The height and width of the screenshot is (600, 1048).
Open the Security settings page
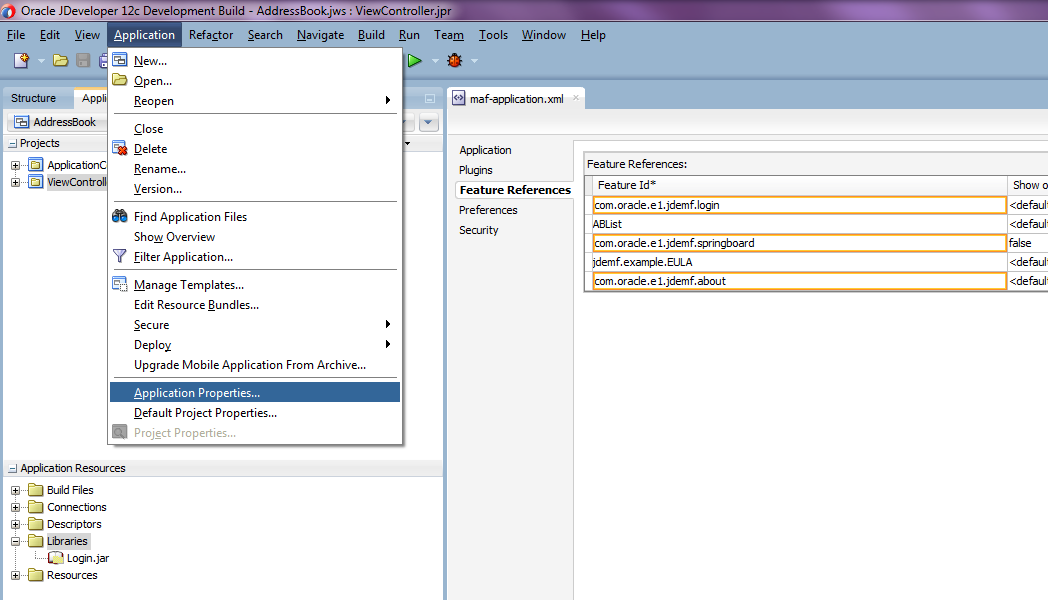click(478, 229)
